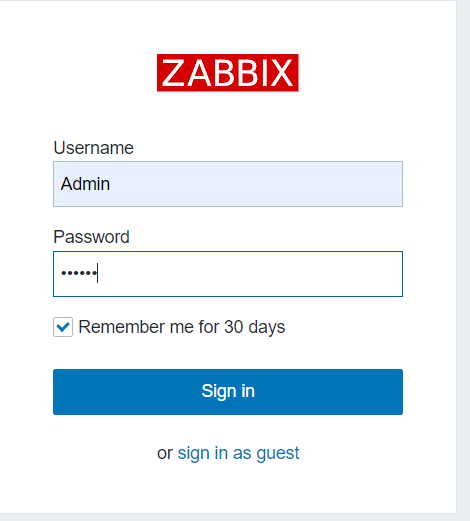This screenshot has width=470, height=521.
Task: Click the "Remember me for 30 days" label
Action: 182,327
